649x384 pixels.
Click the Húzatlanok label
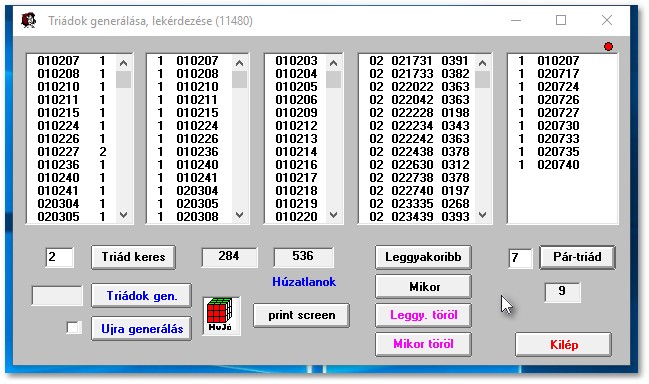point(304,282)
